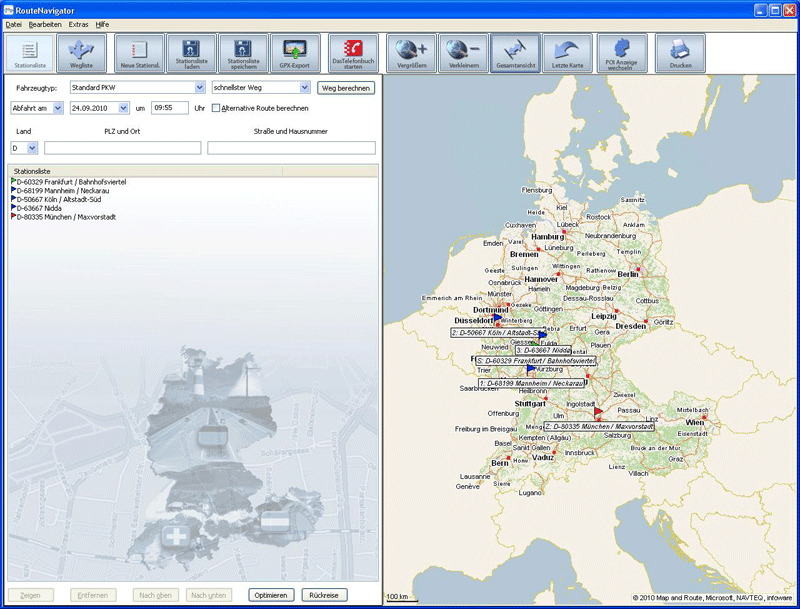
Task: Click the Rückreise button
Action: tap(324, 595)
